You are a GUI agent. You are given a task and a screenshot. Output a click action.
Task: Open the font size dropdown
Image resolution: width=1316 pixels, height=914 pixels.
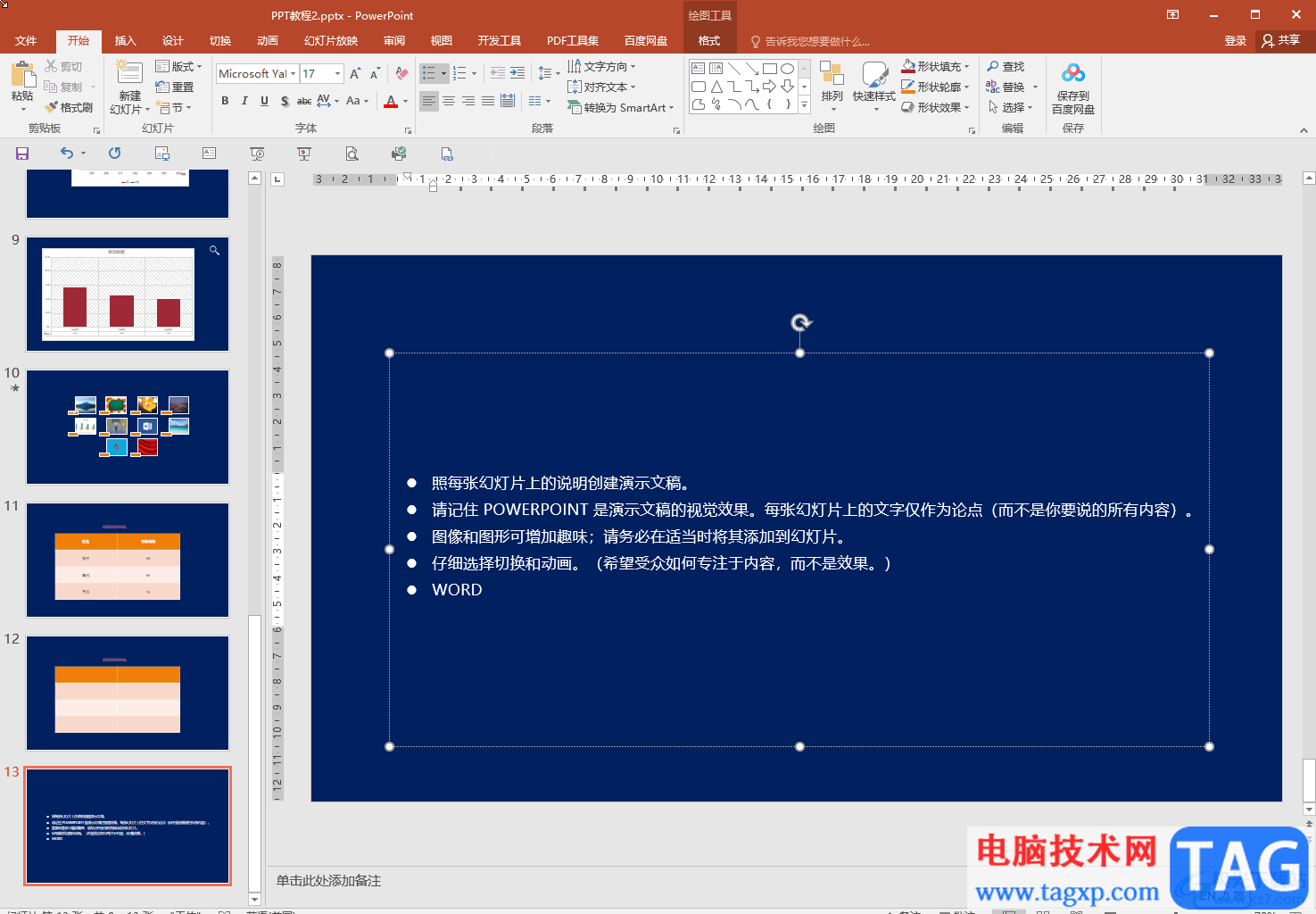[x=337, y=73]
